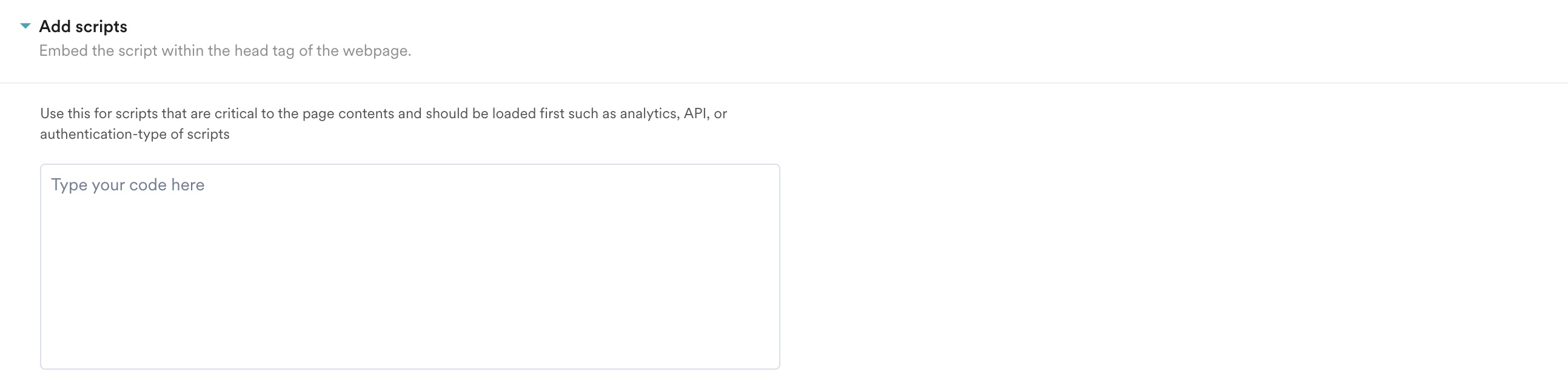
Task: Click the word "API" in the description
Action: 695,114
